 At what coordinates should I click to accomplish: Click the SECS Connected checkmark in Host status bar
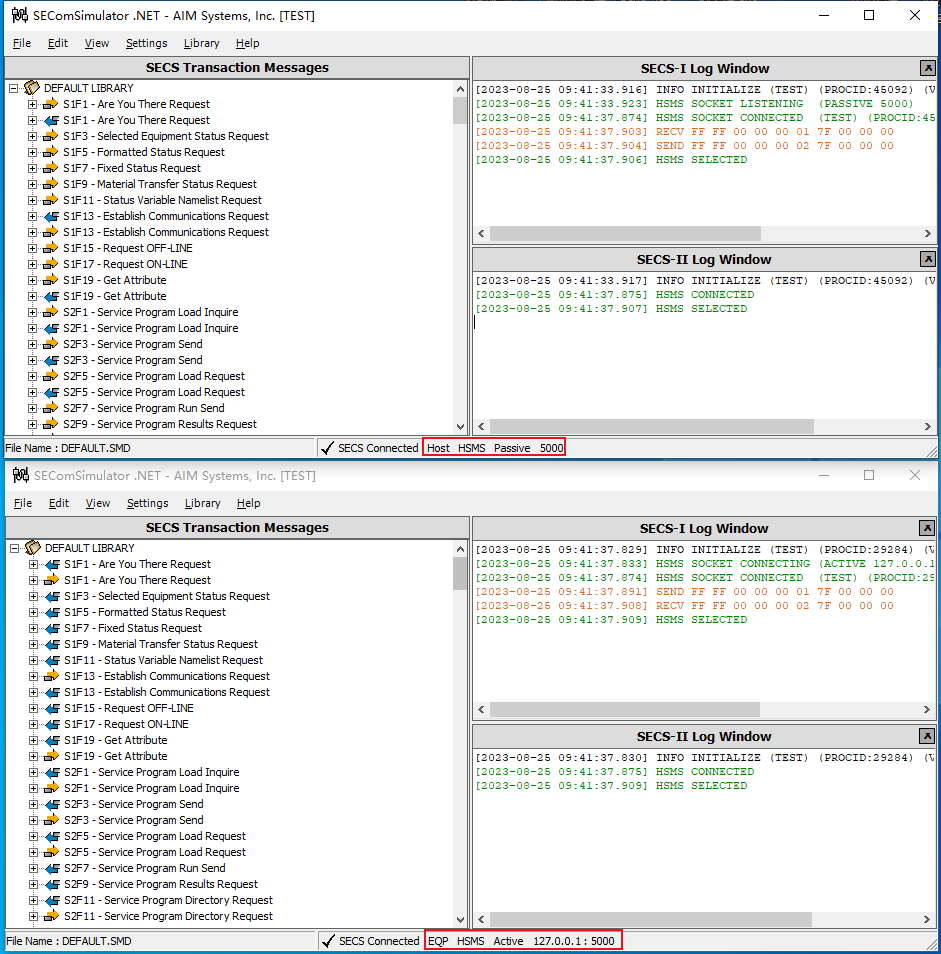[327, 448]
